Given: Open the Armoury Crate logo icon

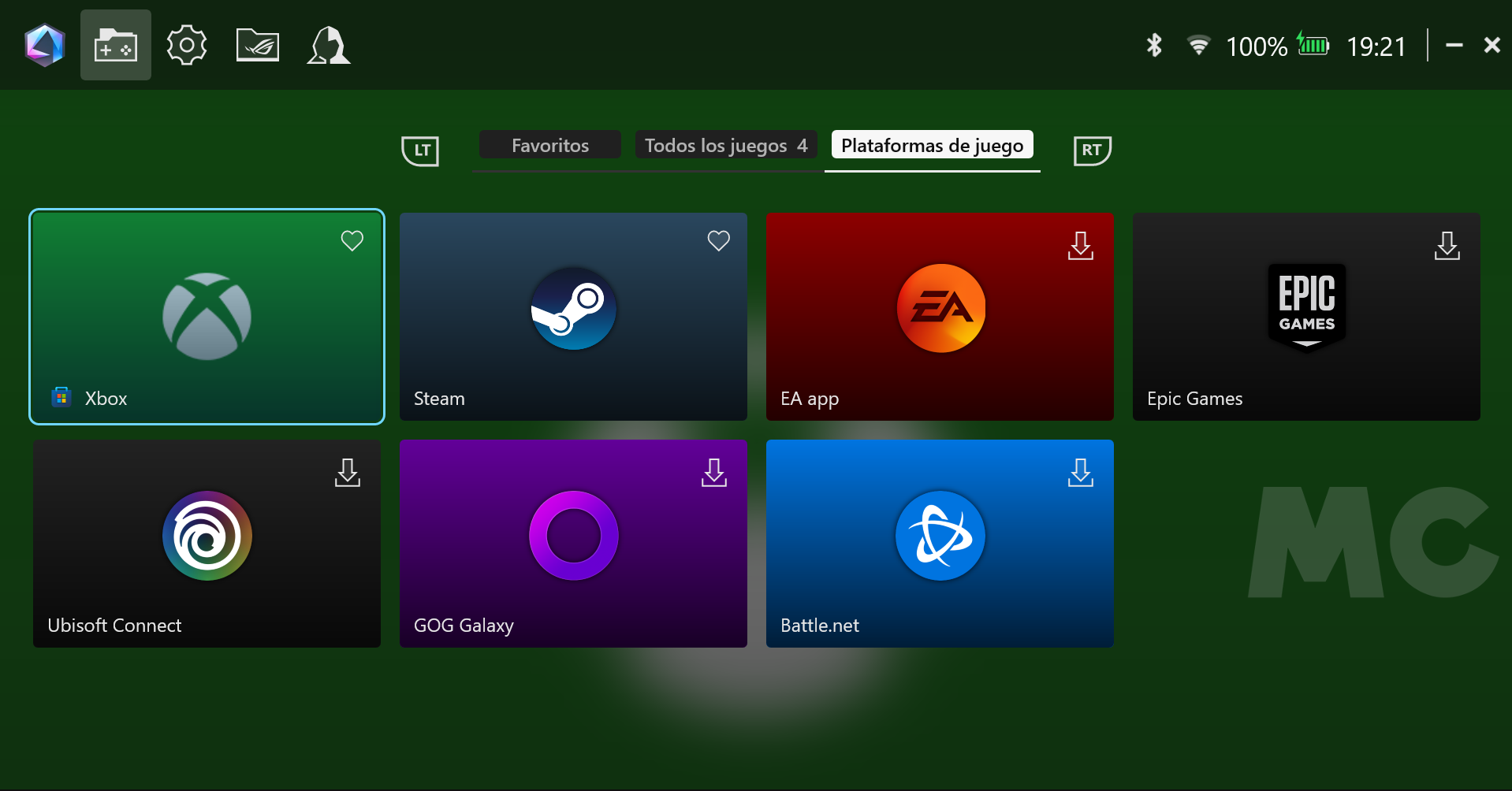Looking at the screenshot, I should (44, 46).
